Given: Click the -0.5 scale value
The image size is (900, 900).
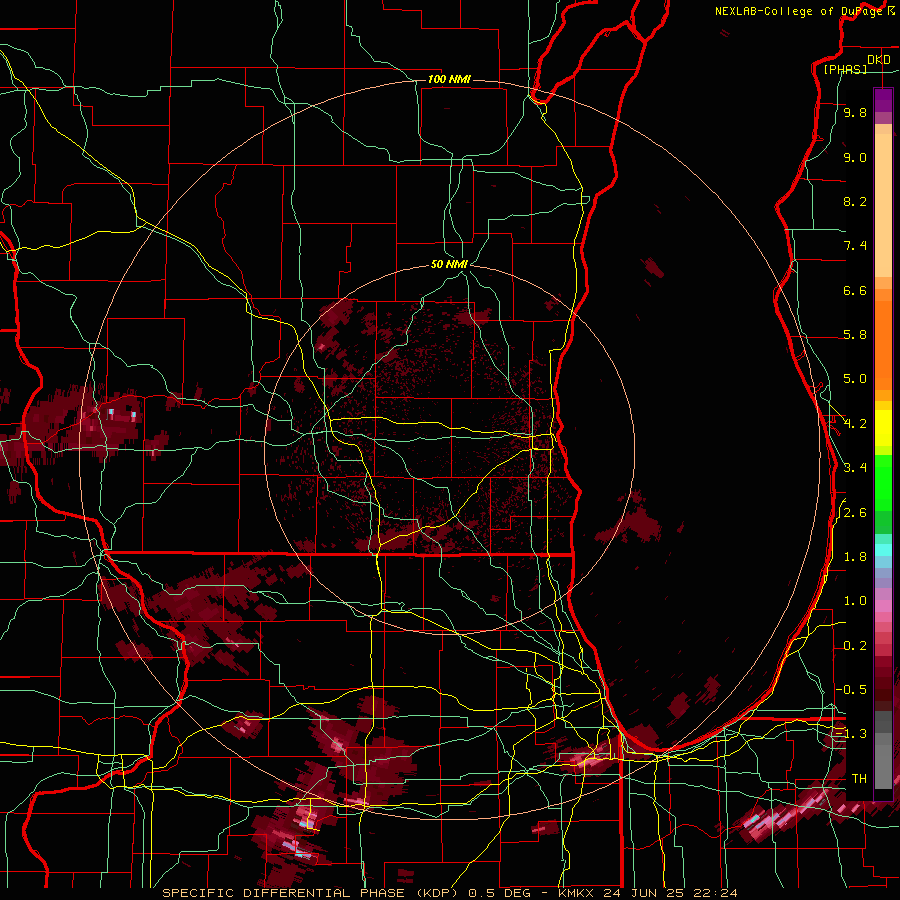Looking at the screenshot, I should (x=851, y=690).
